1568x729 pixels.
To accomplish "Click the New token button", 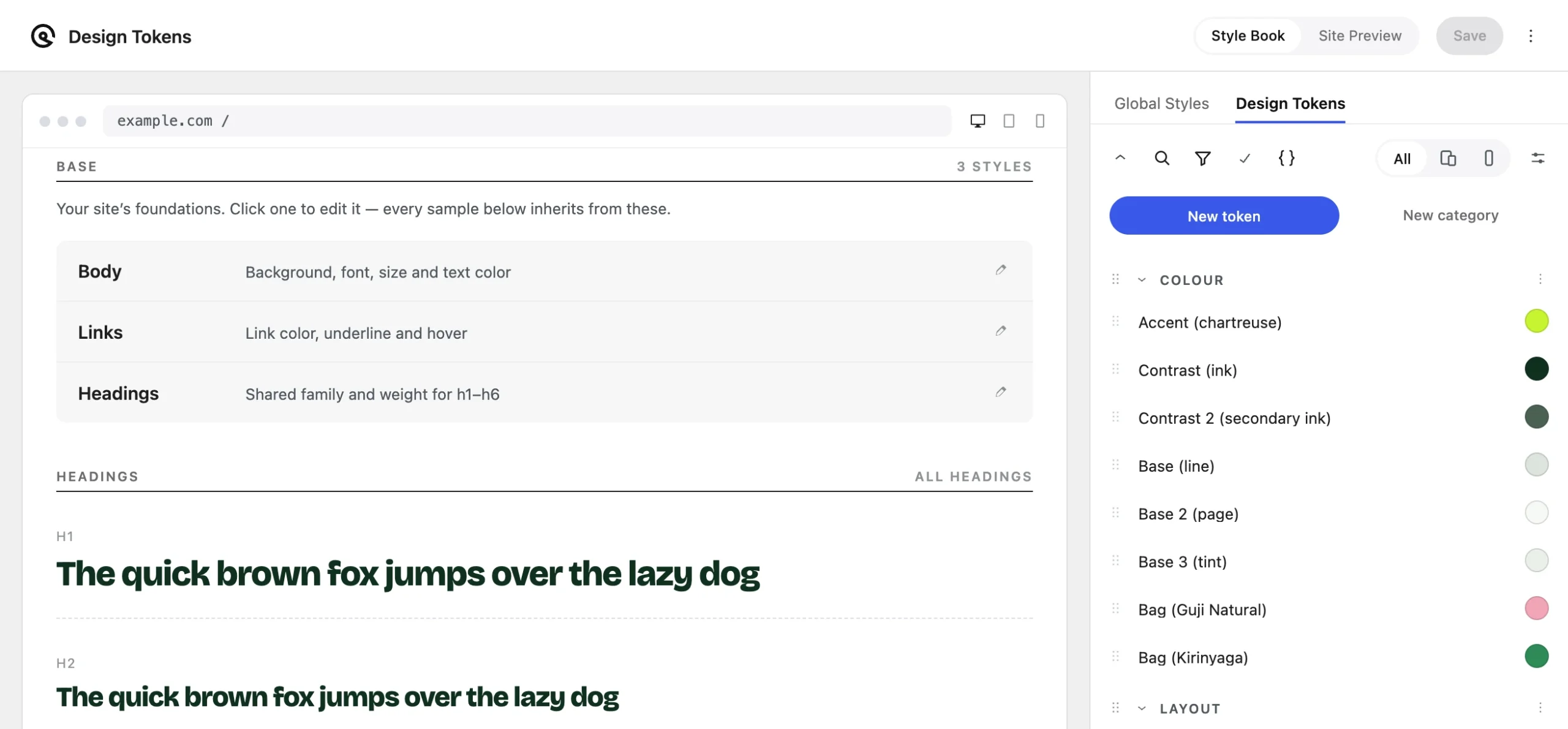I will pyautogui.click(x=1224, y=216).
